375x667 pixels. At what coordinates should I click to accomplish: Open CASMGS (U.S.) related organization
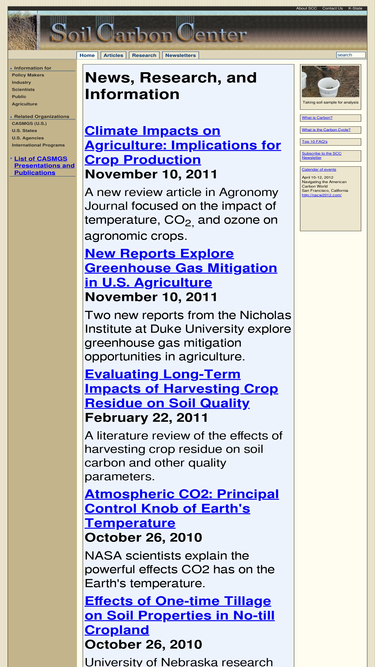(29, 123)
